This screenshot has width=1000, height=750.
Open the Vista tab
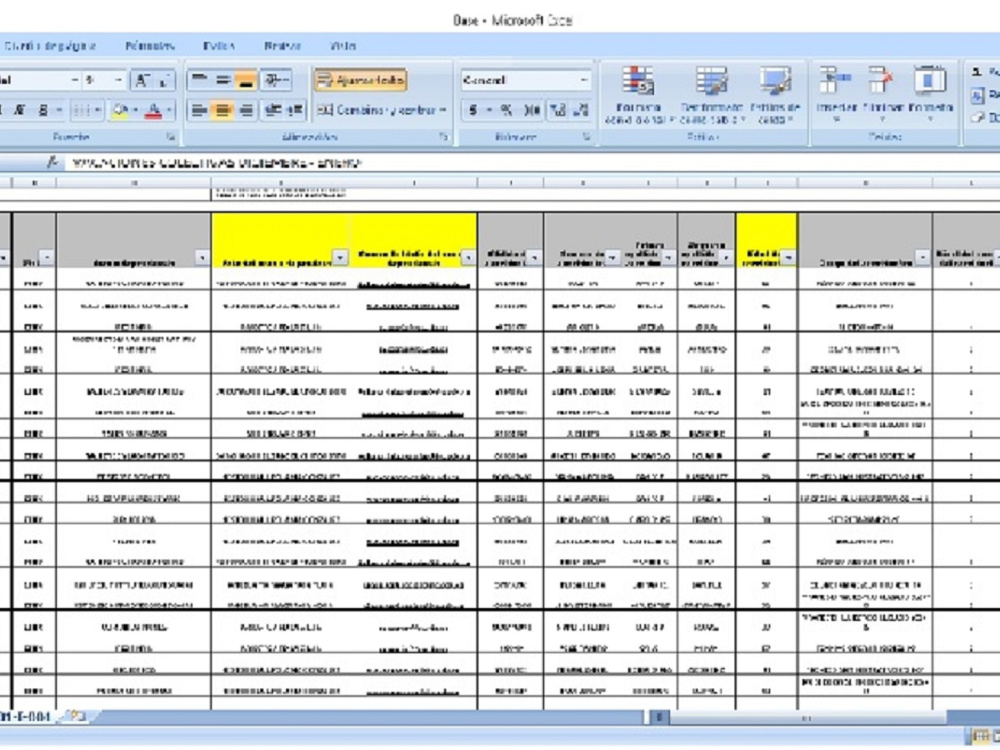click(x=343, y=46)
